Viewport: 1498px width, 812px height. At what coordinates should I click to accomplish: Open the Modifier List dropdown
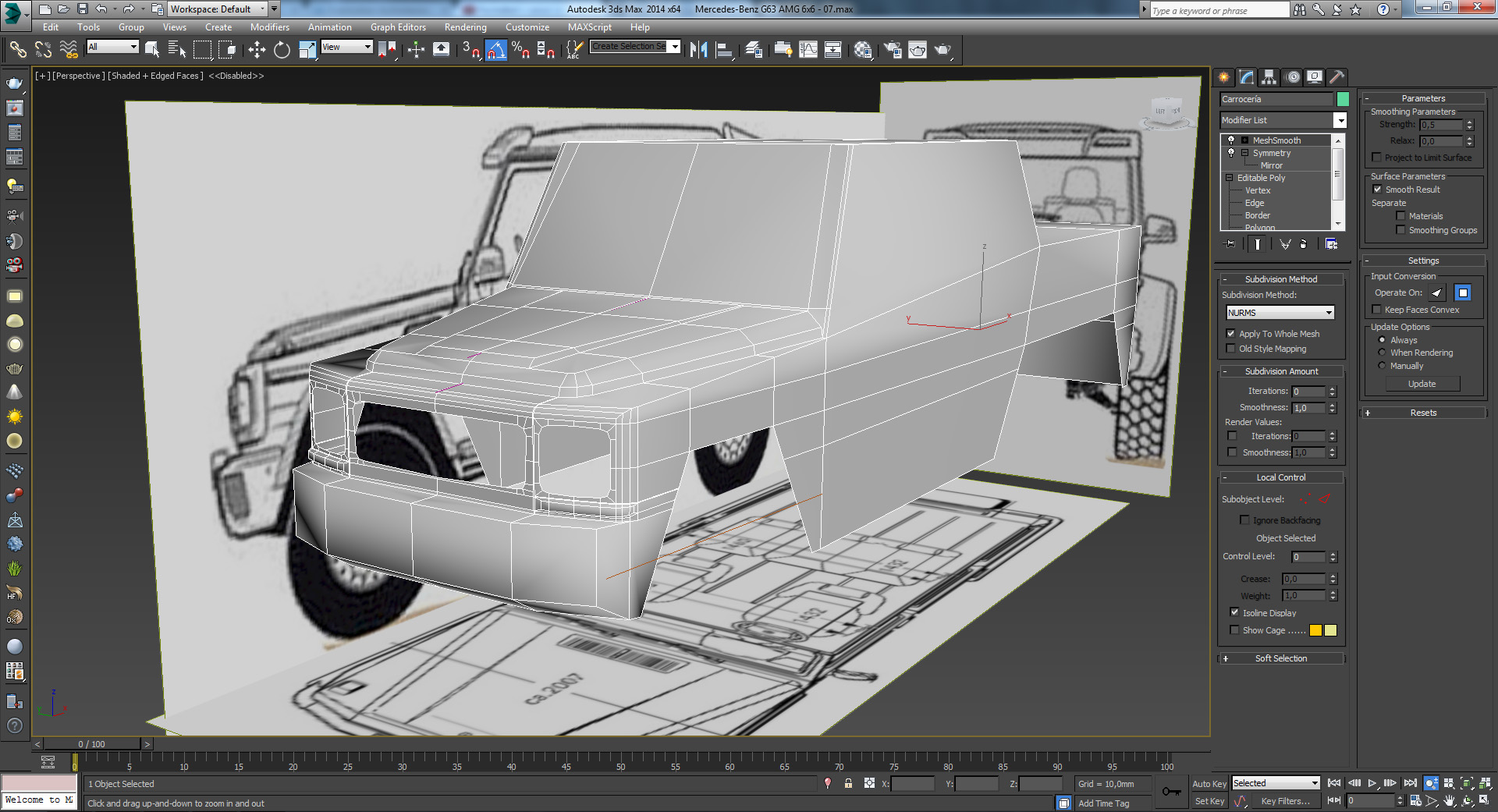1340,120
